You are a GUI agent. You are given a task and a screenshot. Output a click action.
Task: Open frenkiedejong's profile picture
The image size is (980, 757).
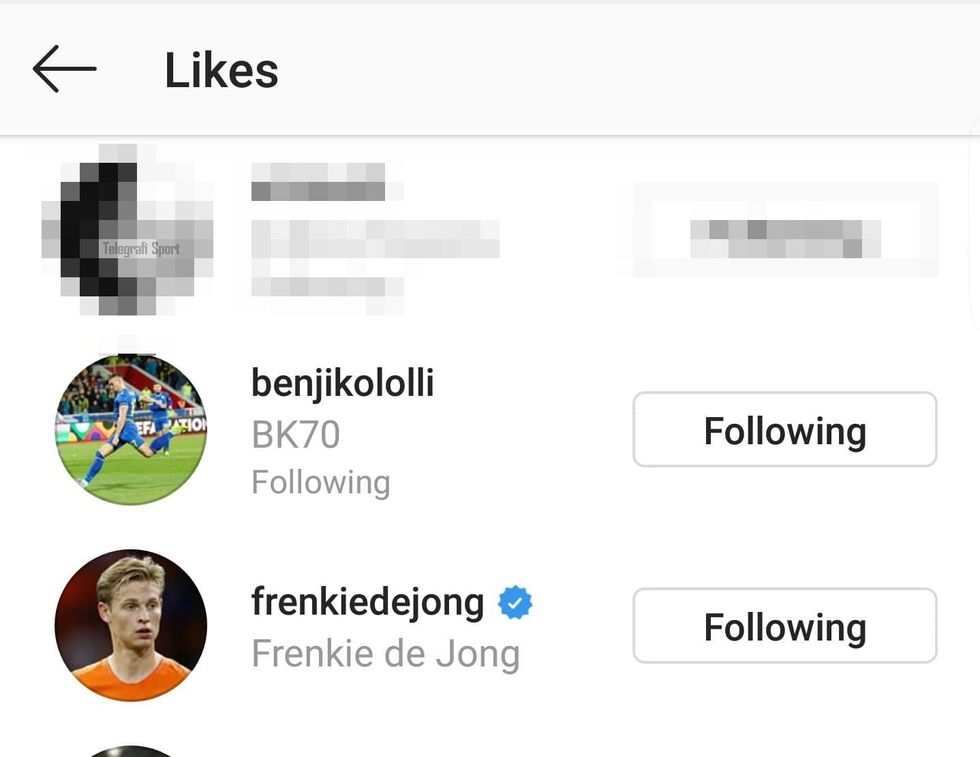tap(130, 625)
